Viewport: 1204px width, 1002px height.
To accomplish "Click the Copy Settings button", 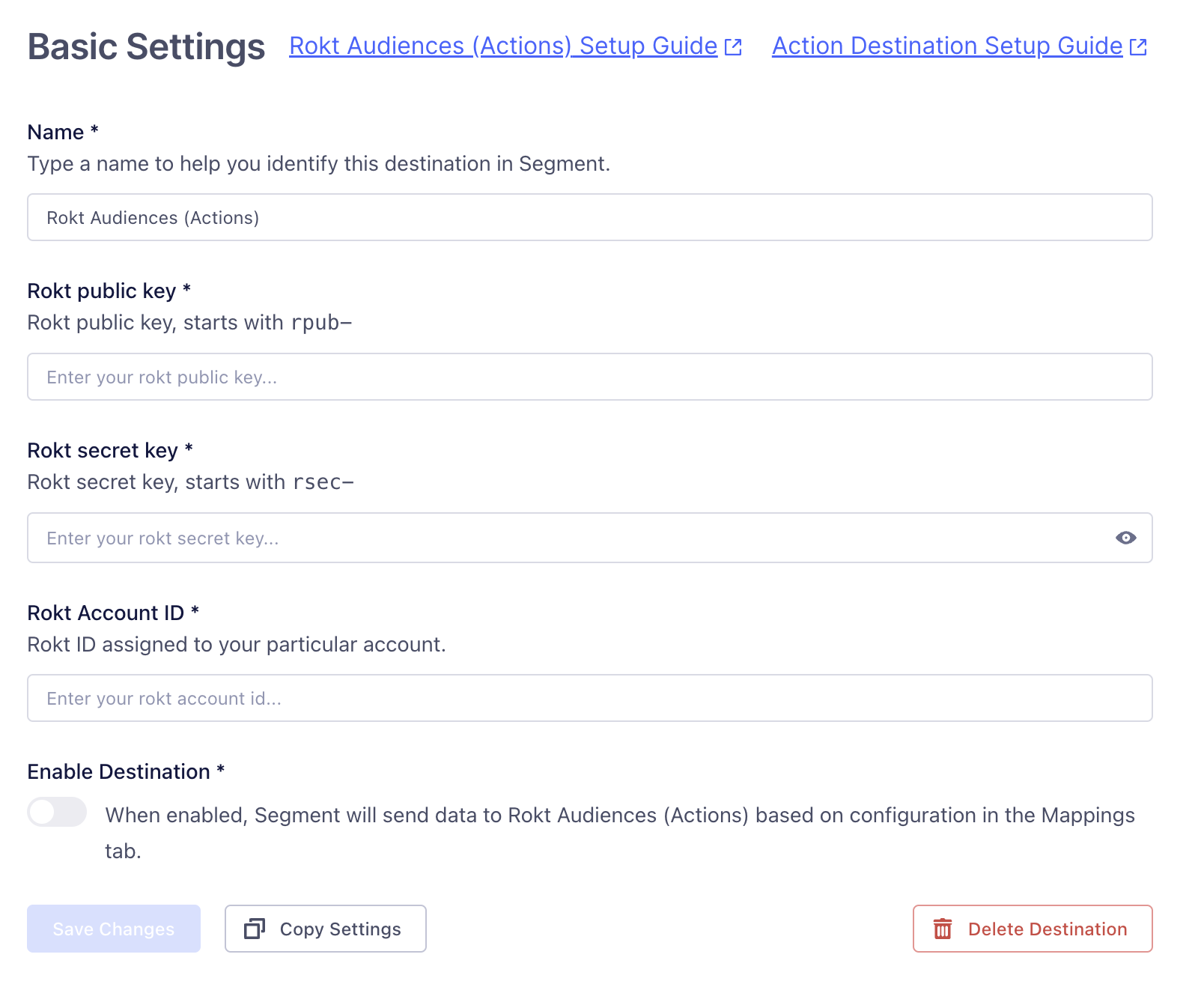I will [x=326, y=929].
